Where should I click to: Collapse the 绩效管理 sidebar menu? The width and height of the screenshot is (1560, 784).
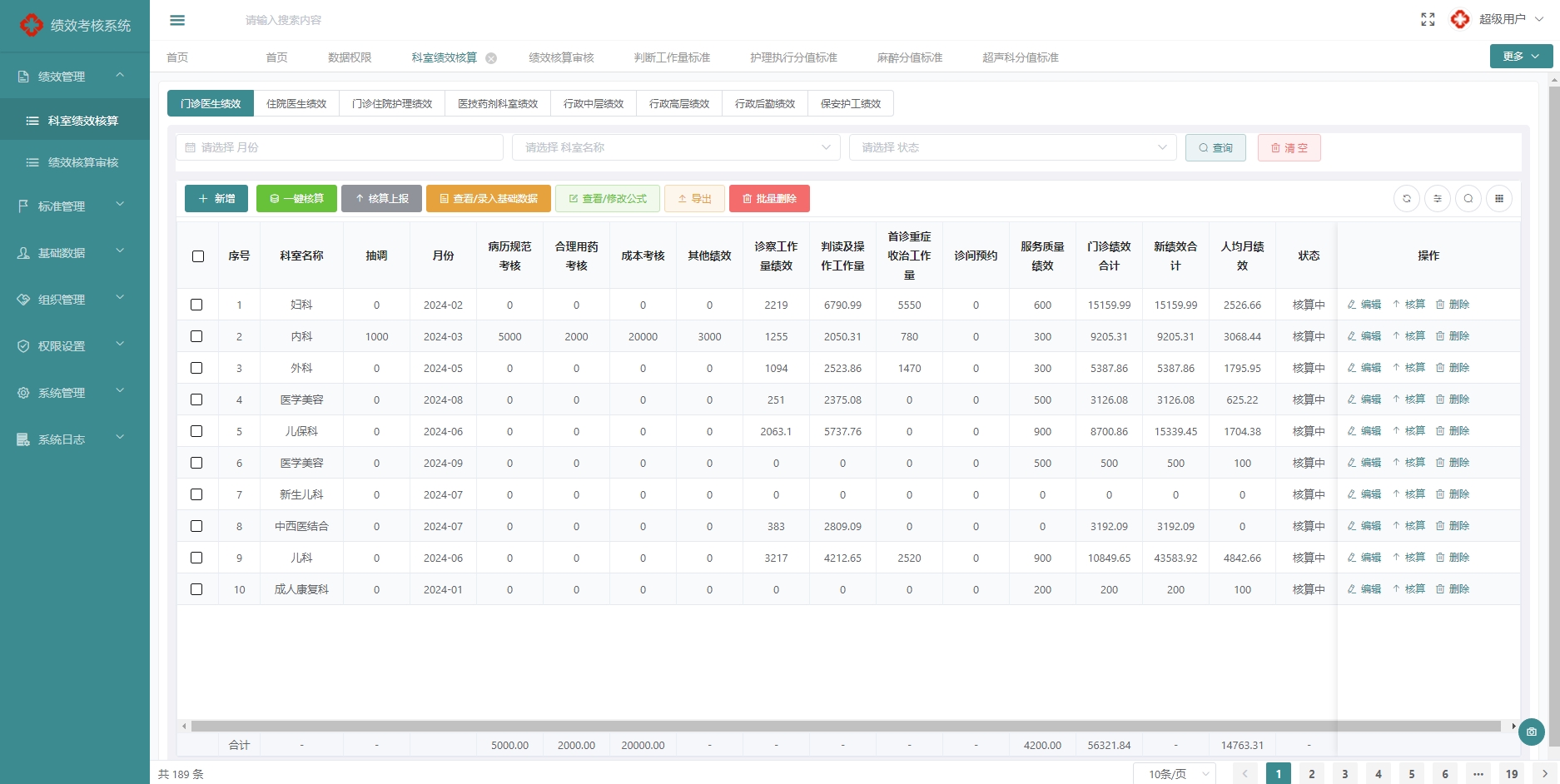click(75, 76)
